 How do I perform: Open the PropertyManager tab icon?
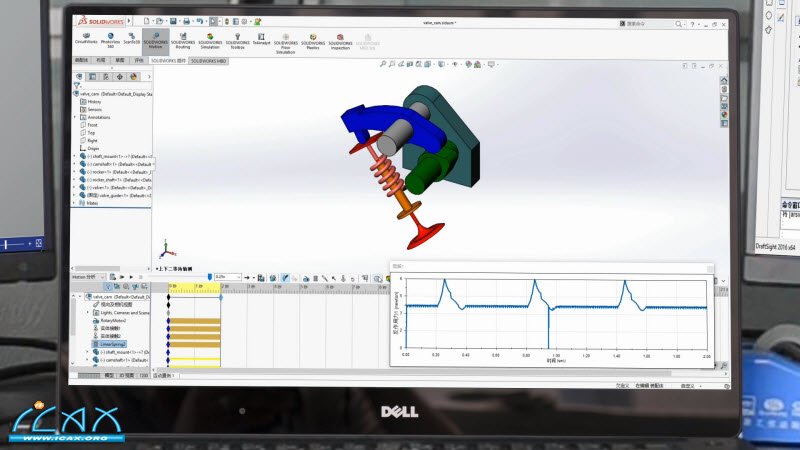pos(92,77)
